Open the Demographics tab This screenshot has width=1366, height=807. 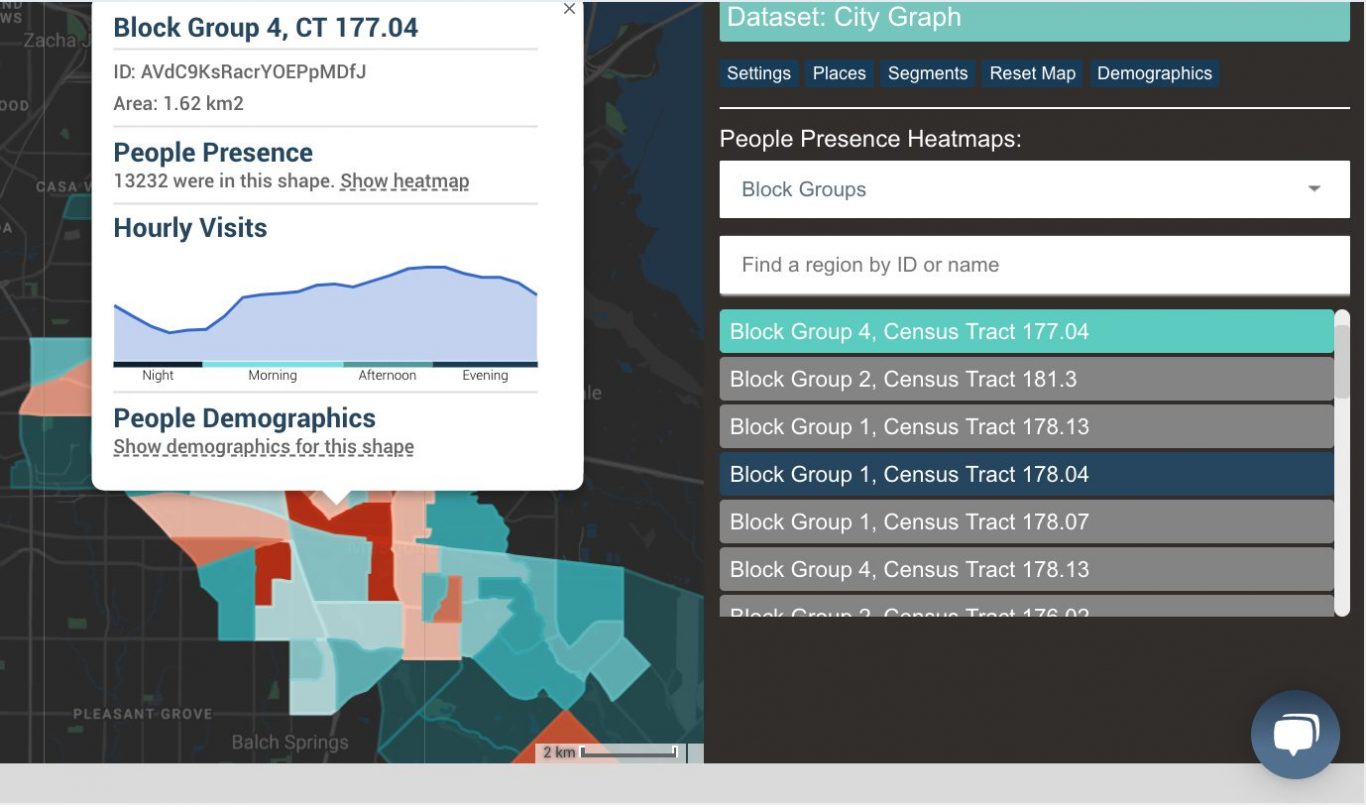click(1154, 73)
